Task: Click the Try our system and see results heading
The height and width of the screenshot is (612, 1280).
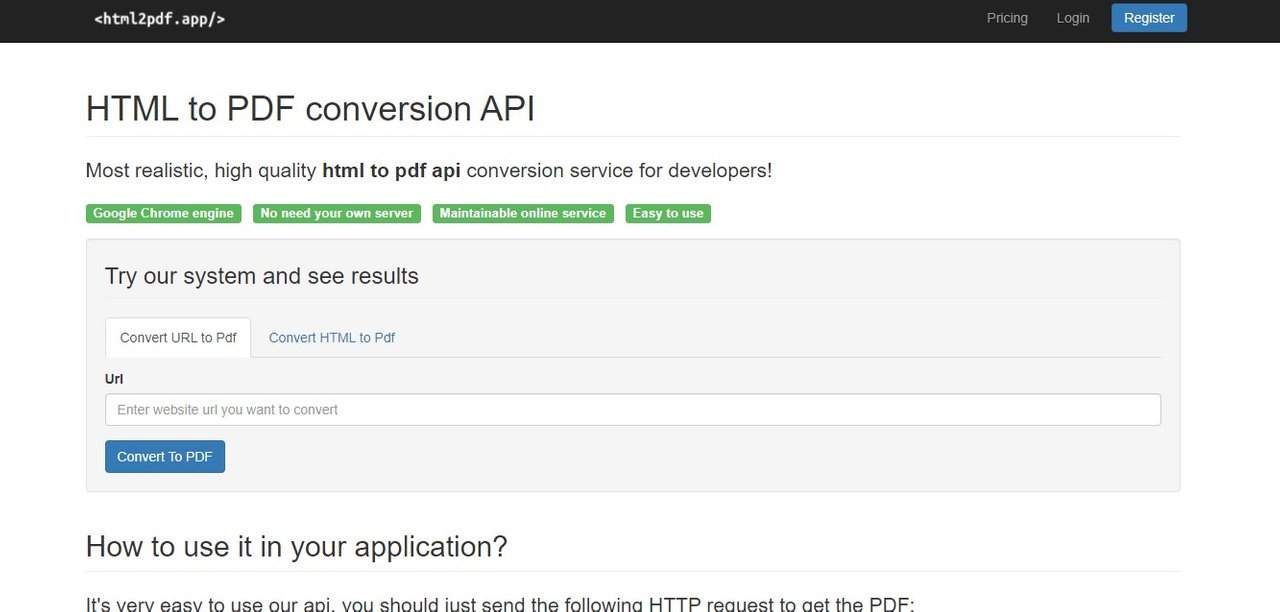Action: point(262,276)
